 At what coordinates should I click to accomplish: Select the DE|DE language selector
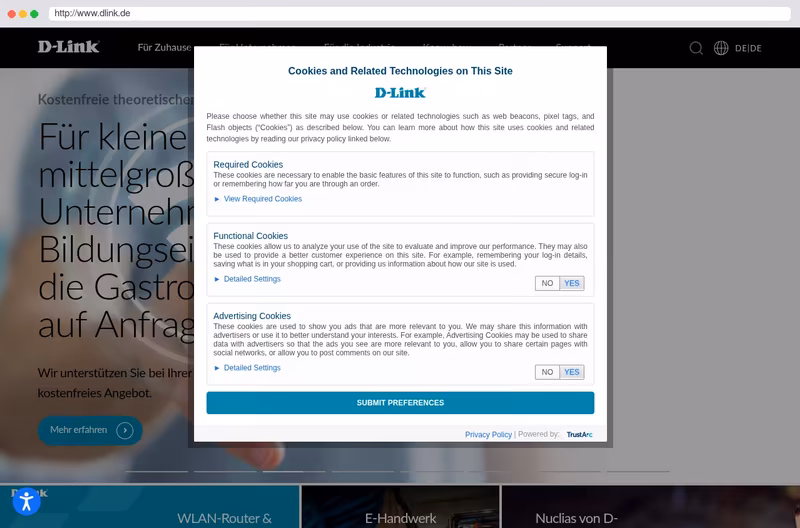[x=748, y=48]
